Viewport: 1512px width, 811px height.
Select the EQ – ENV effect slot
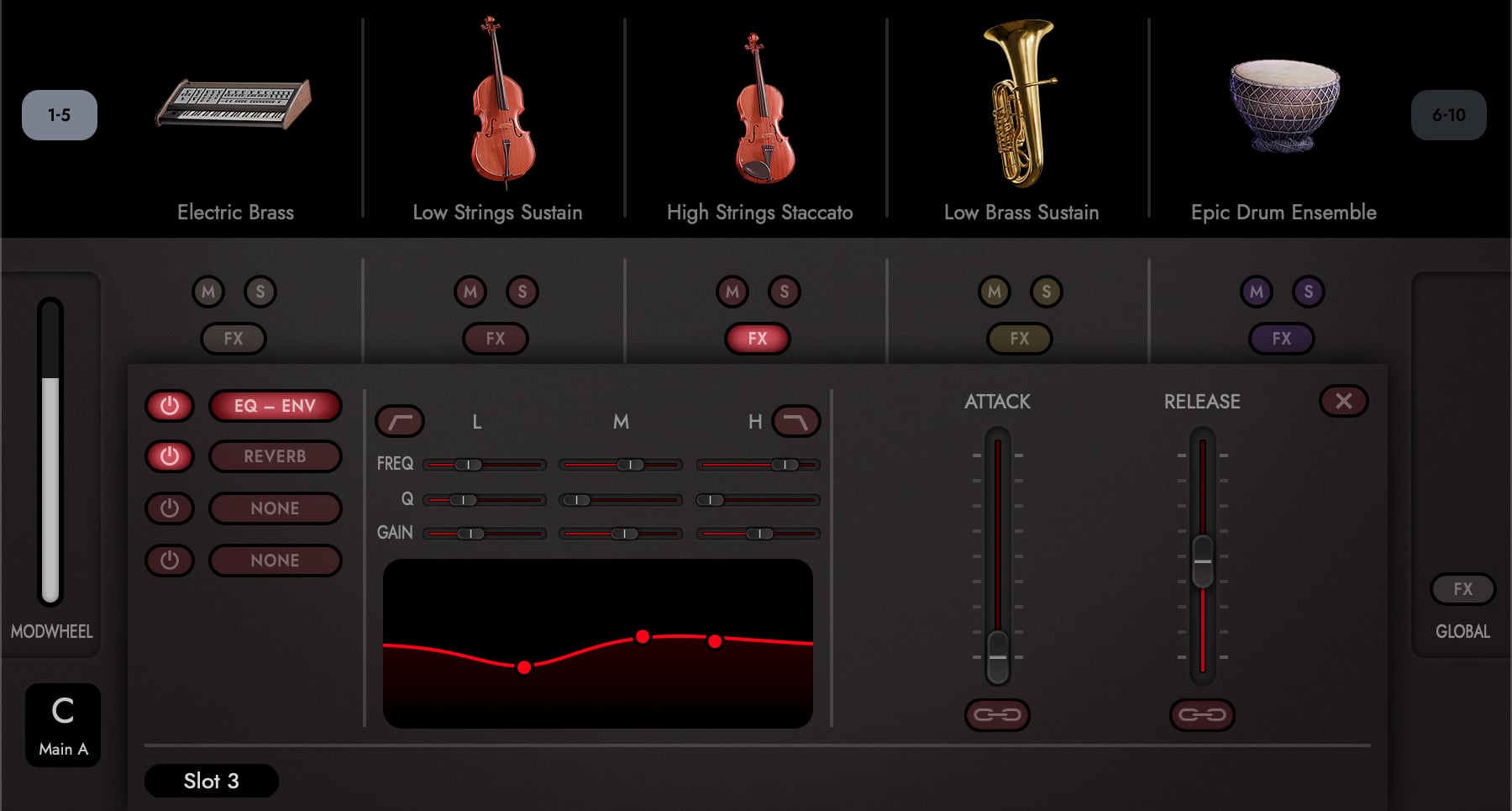pyautogui.click(x=276, y=406)
